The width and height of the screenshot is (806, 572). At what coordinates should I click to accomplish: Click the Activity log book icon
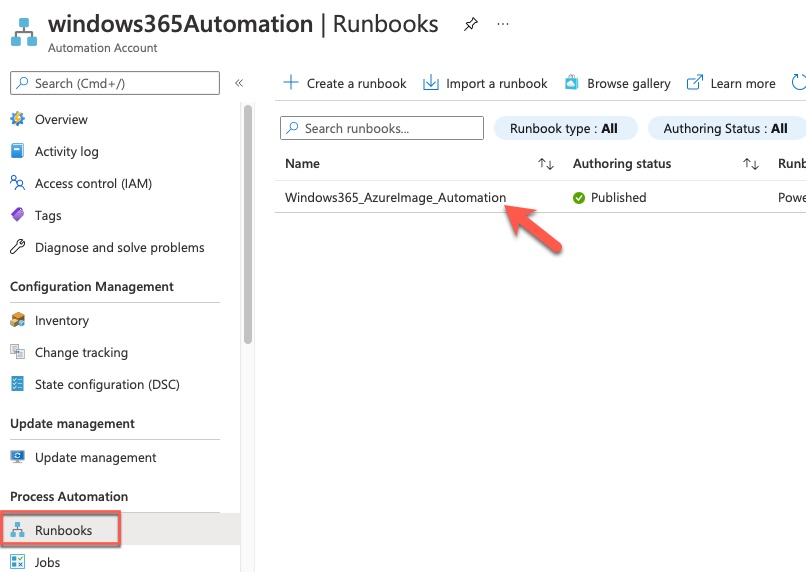(17, 151)
